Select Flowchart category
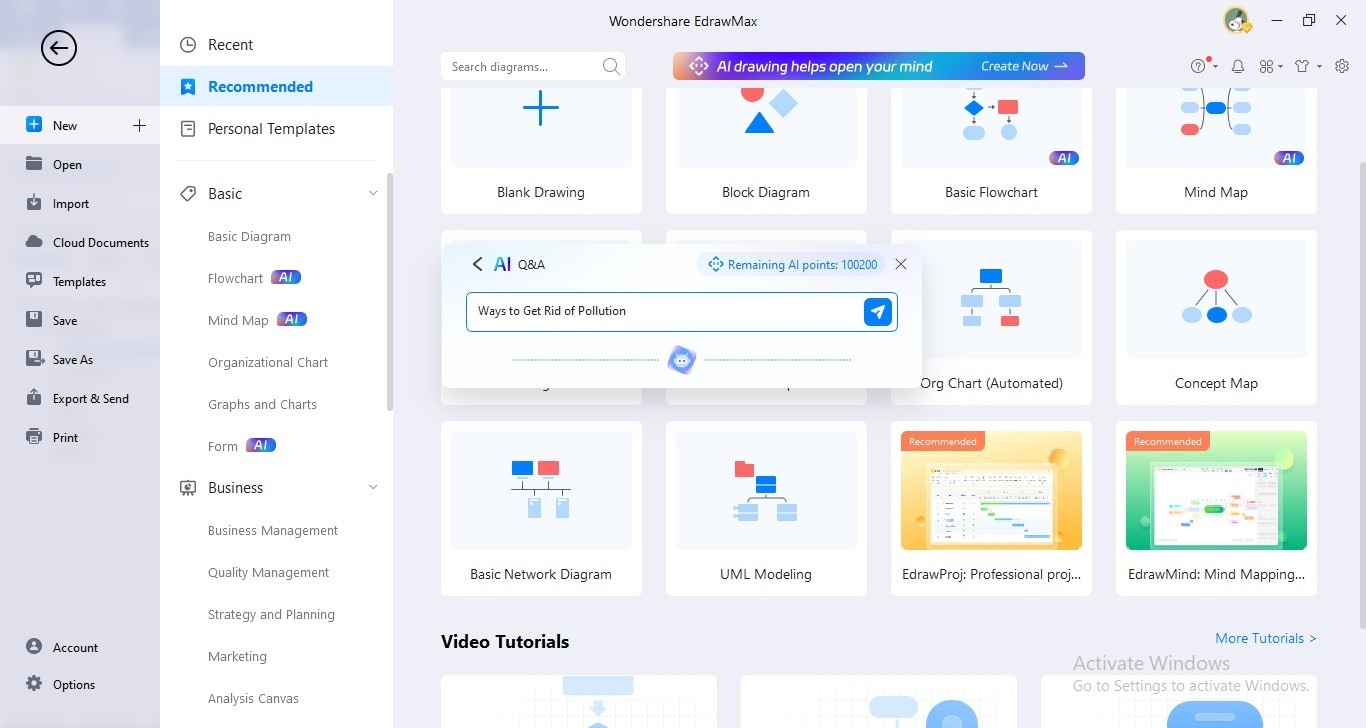This screenshot has width=1366, height=728. click(x=235, y=278)
